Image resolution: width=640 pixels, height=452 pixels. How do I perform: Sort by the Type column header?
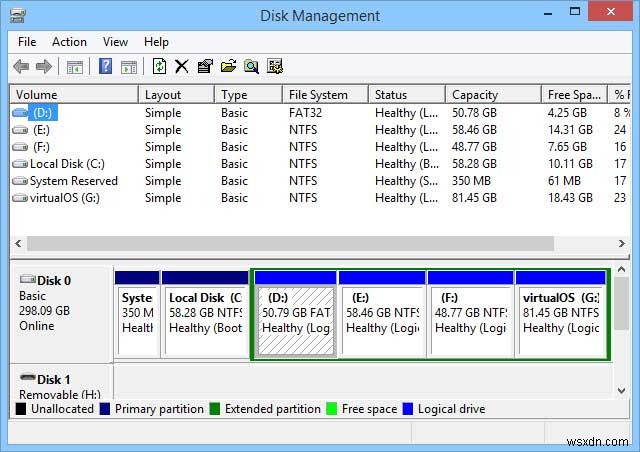coord(248,95)
